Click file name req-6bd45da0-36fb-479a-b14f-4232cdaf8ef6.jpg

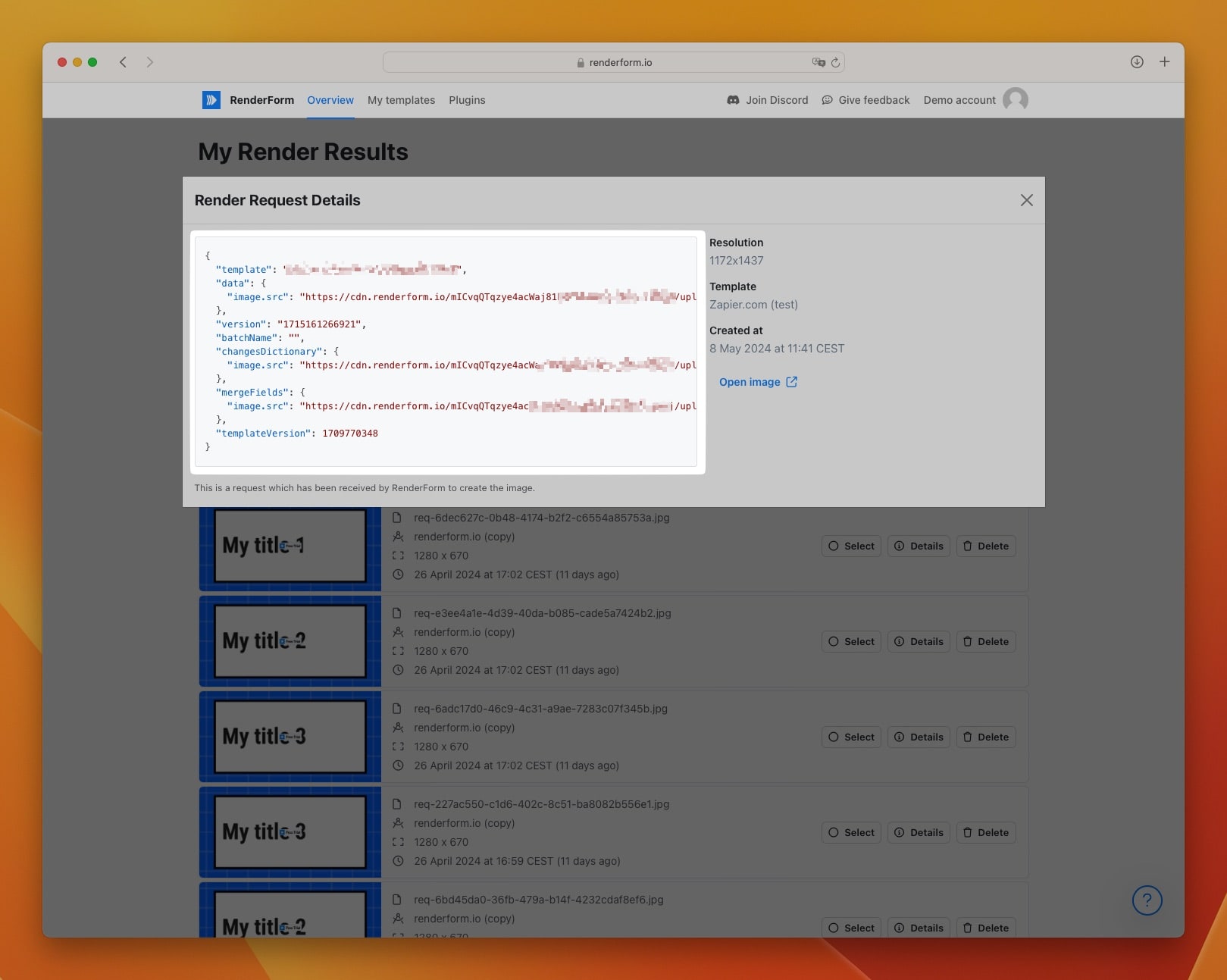click(x=539, y=900)
